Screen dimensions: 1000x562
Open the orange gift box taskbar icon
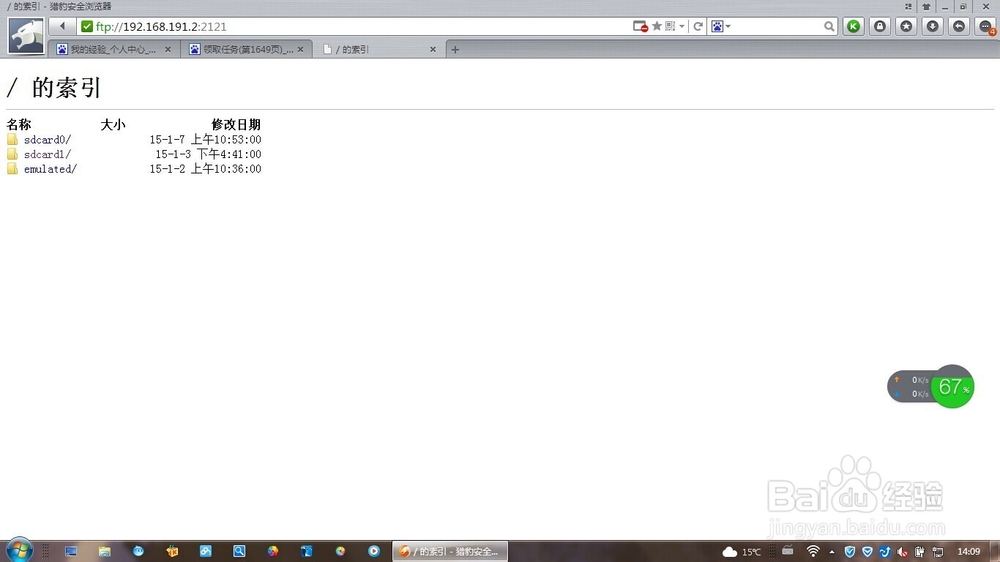point(172,551)
